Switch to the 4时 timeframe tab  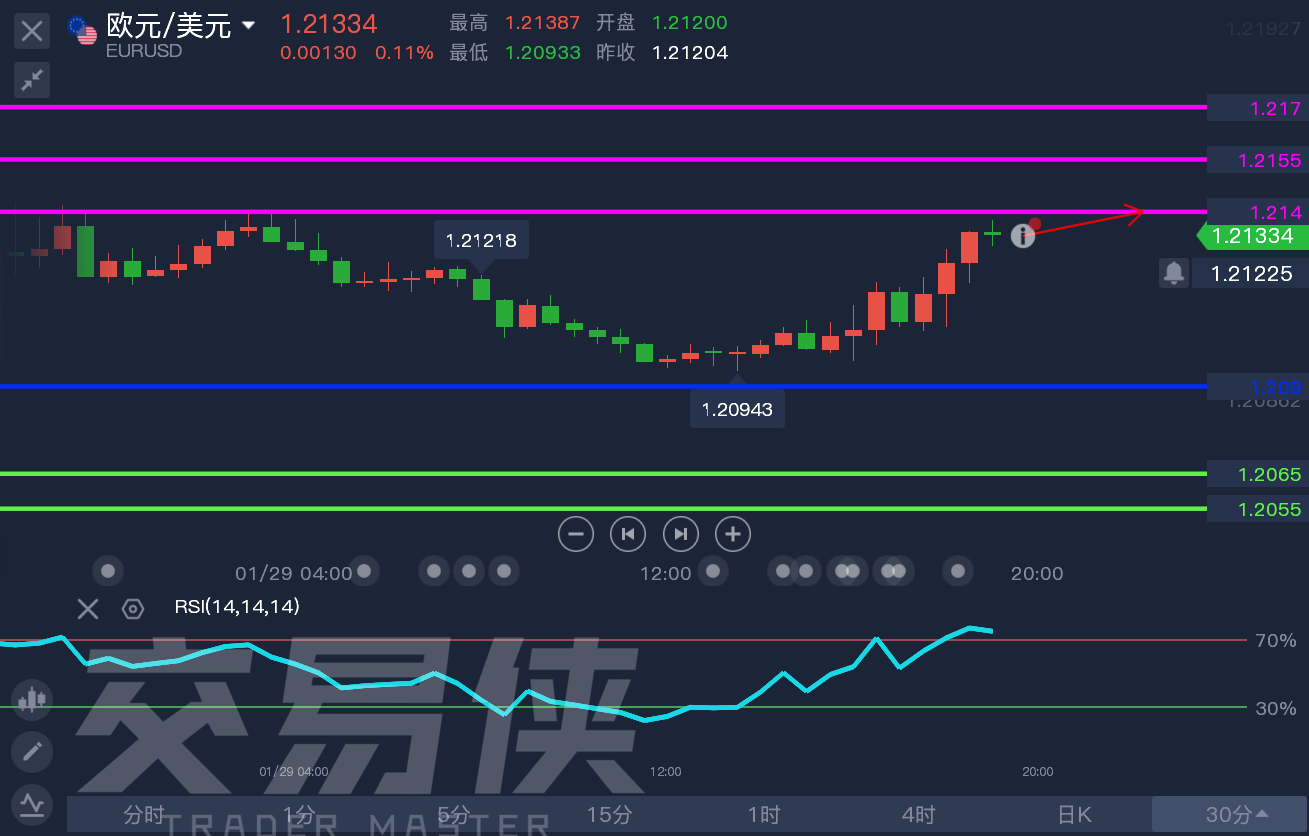pyautogui.click(x=919, y=814)
